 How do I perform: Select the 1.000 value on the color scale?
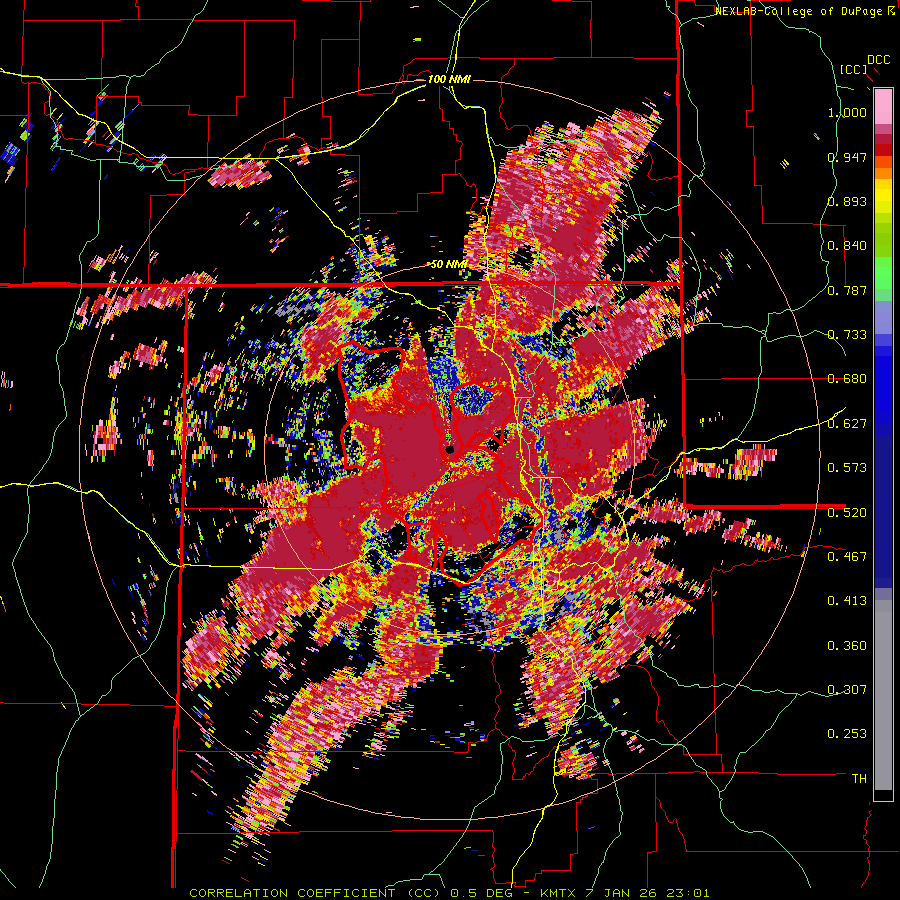click(x=847, y=112)
